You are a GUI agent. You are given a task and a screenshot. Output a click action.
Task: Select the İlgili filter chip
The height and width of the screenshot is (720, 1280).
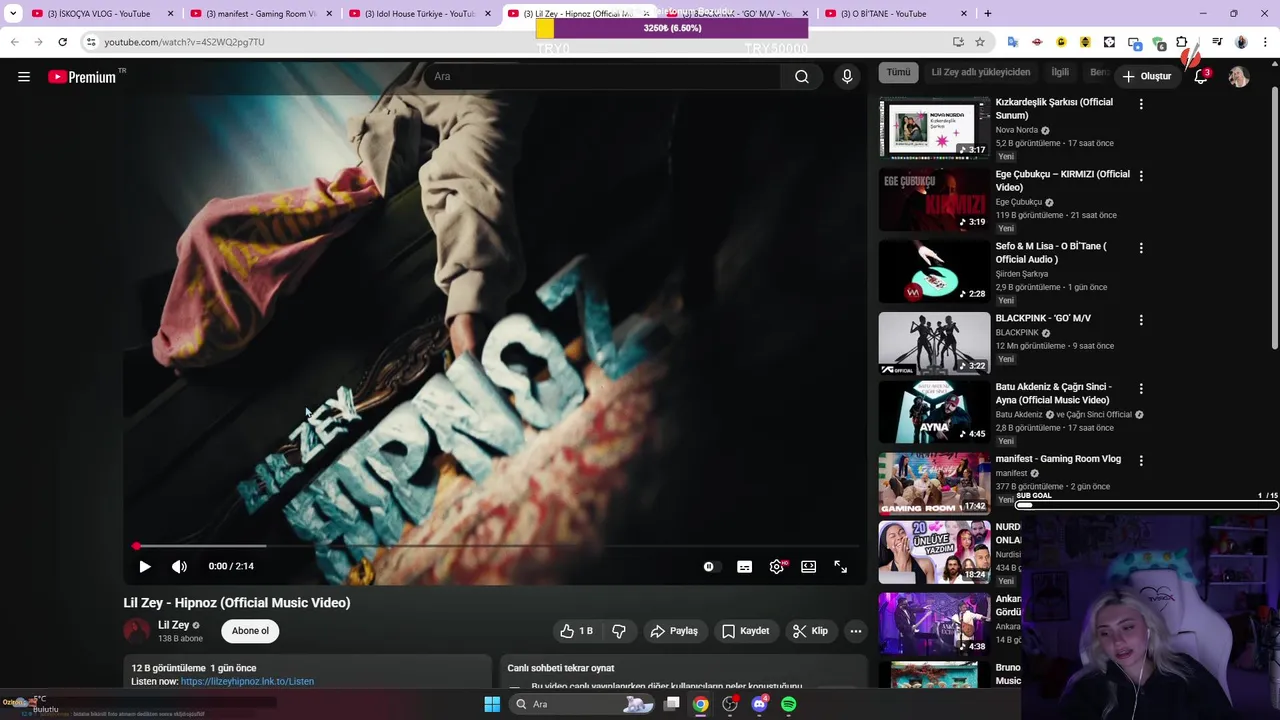[x=1059, y=73]
